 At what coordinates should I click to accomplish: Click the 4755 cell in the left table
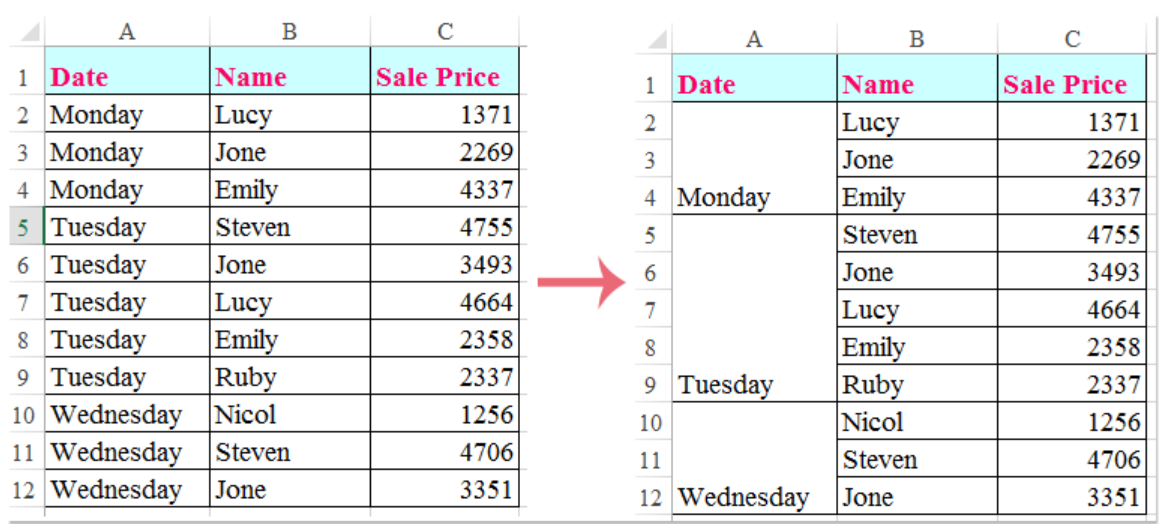pyautogui.click(x=445, y=228)
